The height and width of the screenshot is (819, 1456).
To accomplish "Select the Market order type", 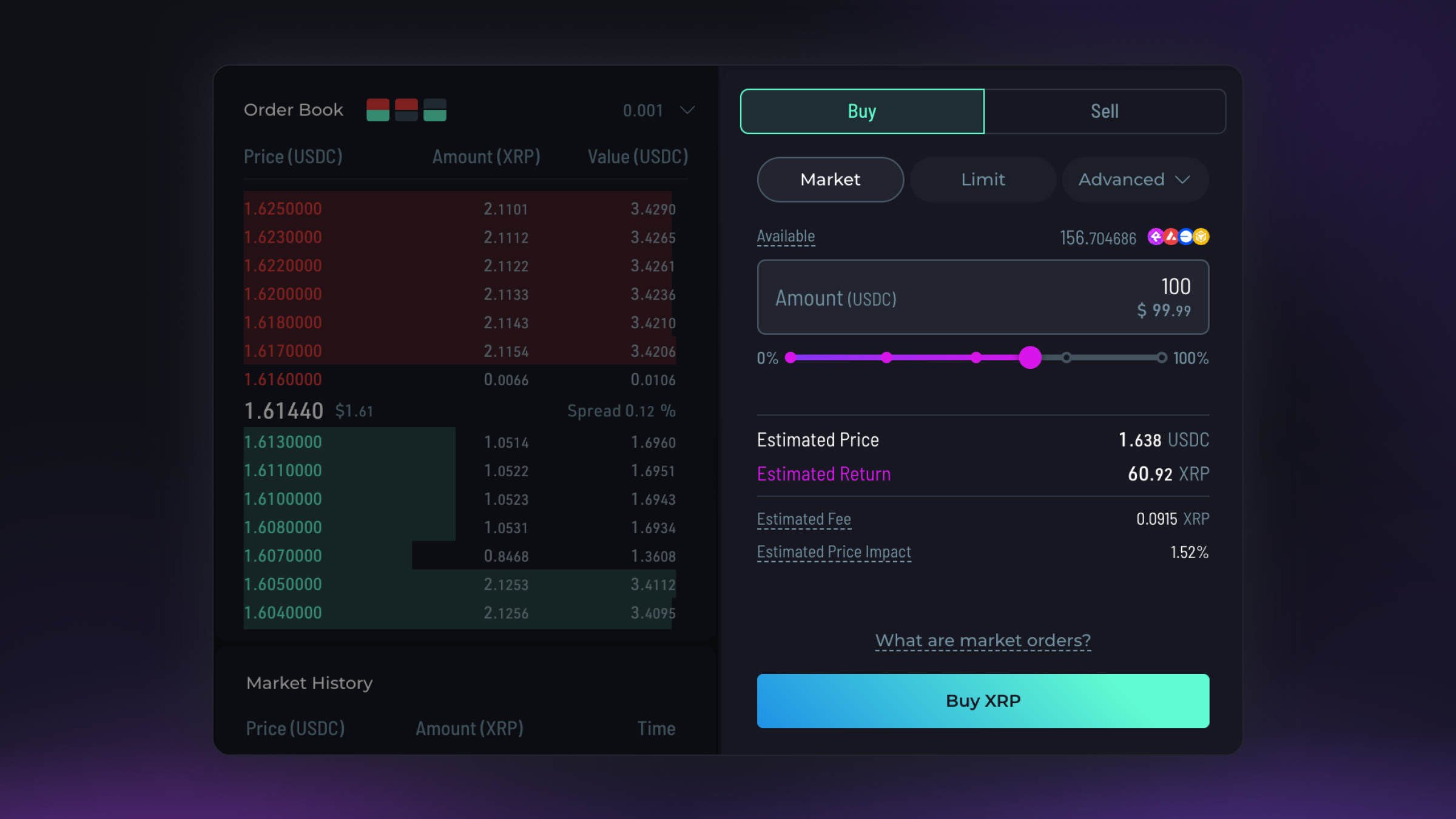I will (x=831, y=180).
